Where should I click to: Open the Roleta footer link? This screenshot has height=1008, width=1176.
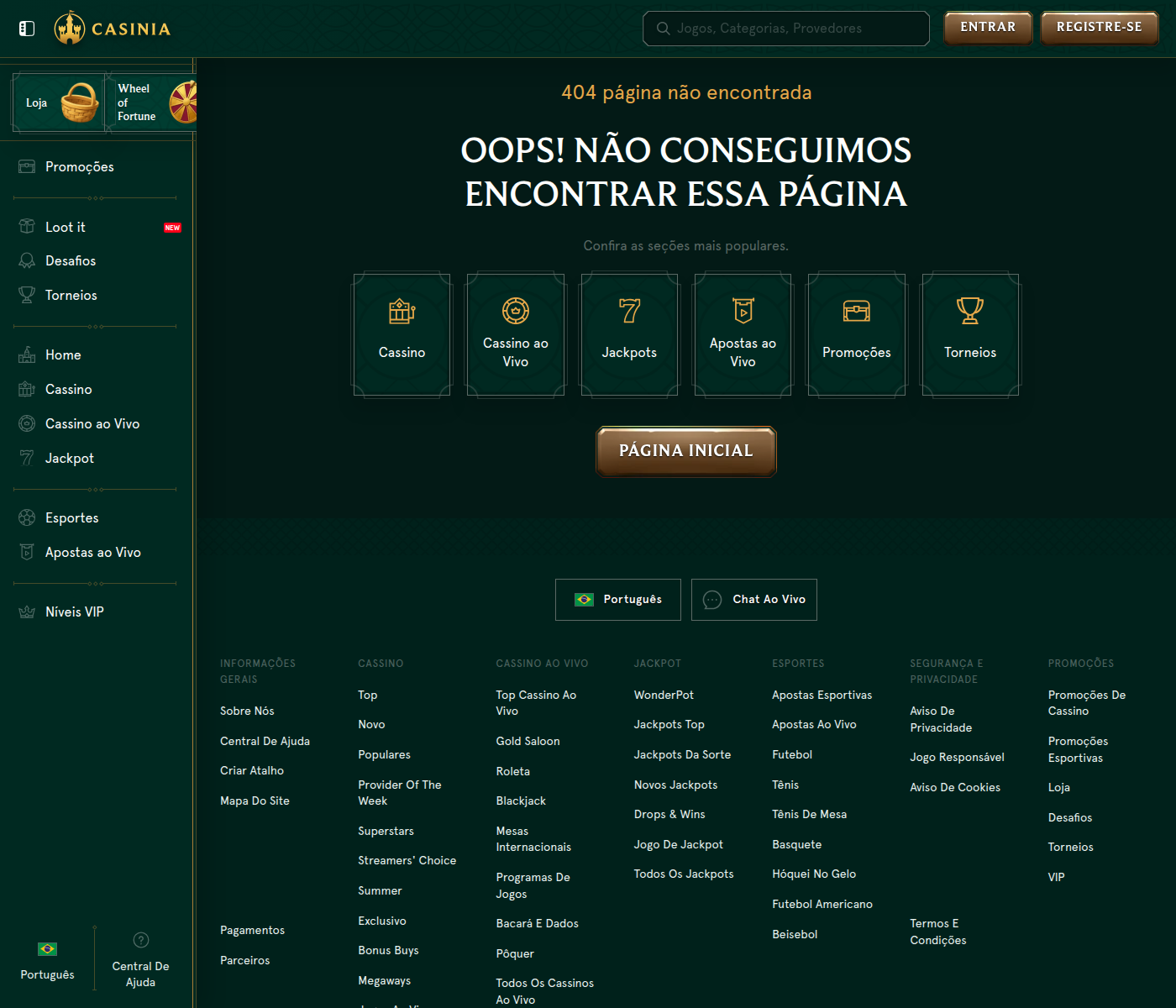pos(512,772)
